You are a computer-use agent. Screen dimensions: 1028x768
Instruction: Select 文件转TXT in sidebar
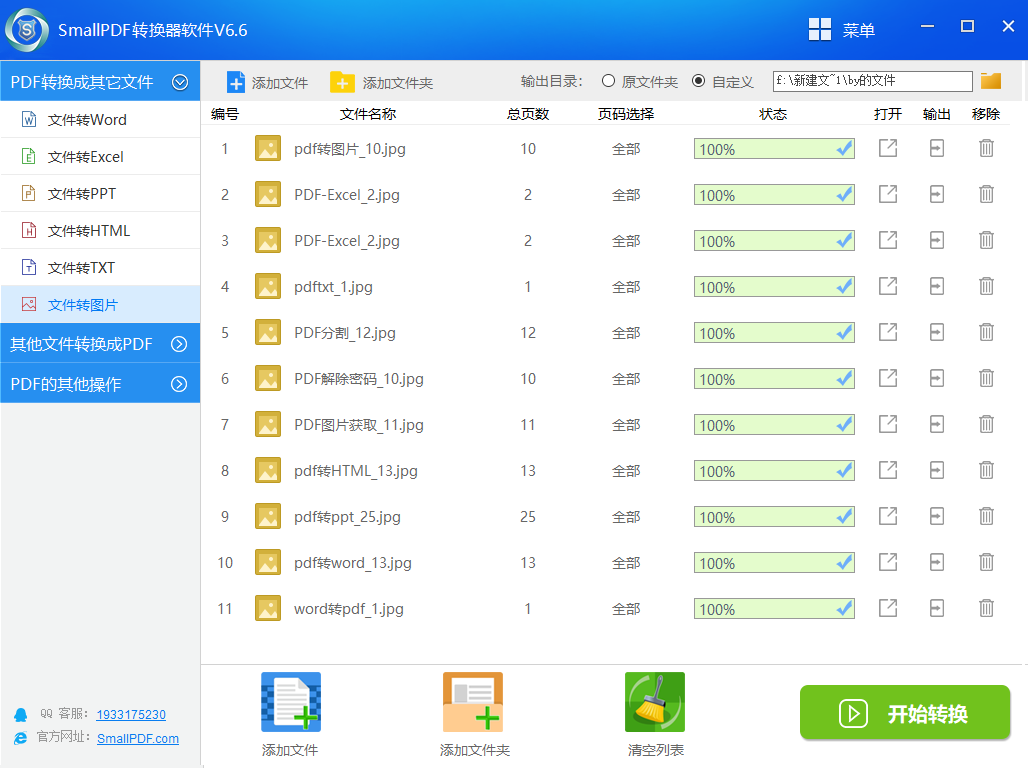(x=100, y=268)
